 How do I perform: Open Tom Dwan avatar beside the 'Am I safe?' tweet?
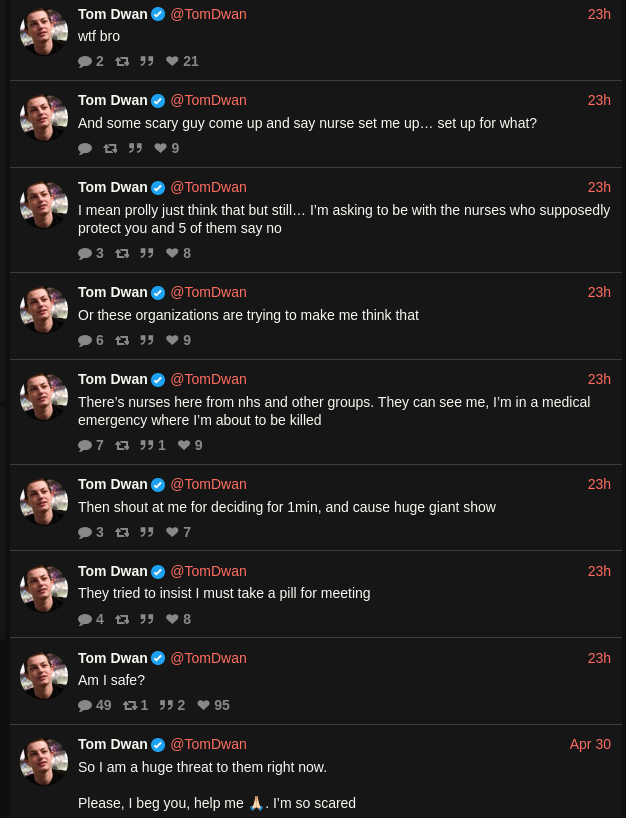[x=44, y=675]
